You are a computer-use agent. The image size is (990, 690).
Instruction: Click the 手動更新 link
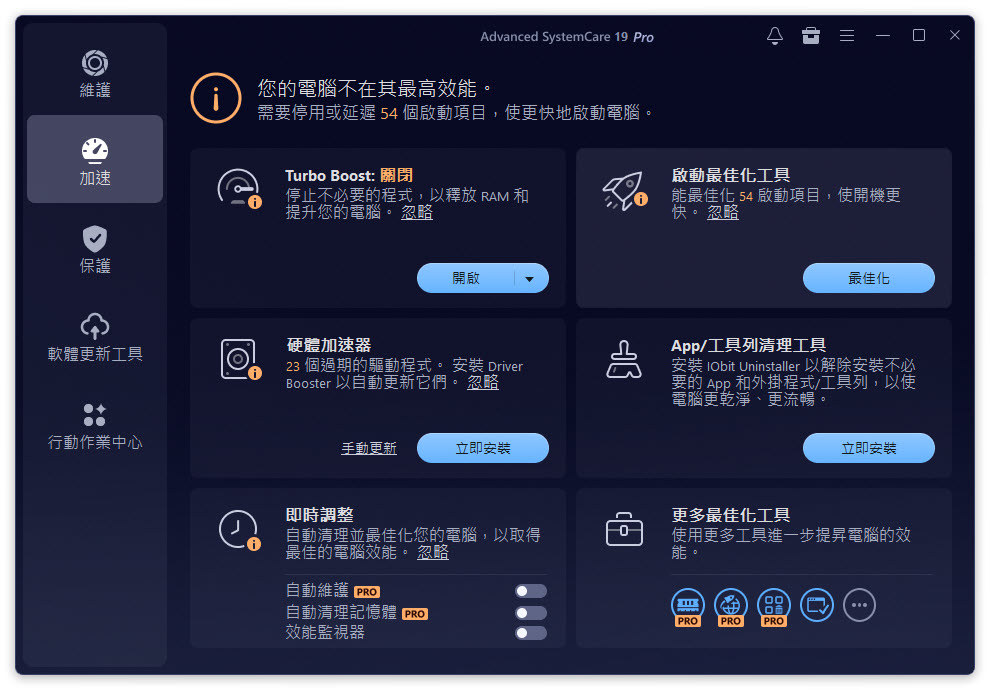369,448
